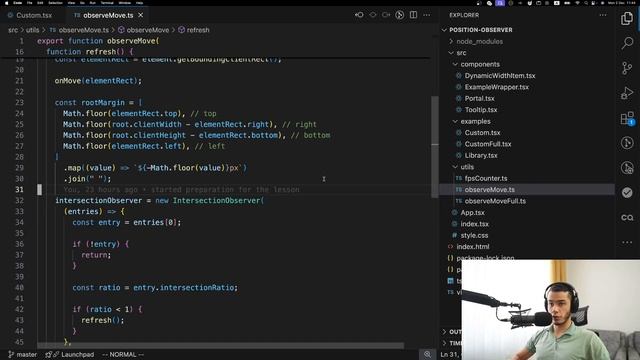Viewport: 640px width, 360px height.
Task: Open Tooltip.tsx in the explorer
Action: pos(481,110)
